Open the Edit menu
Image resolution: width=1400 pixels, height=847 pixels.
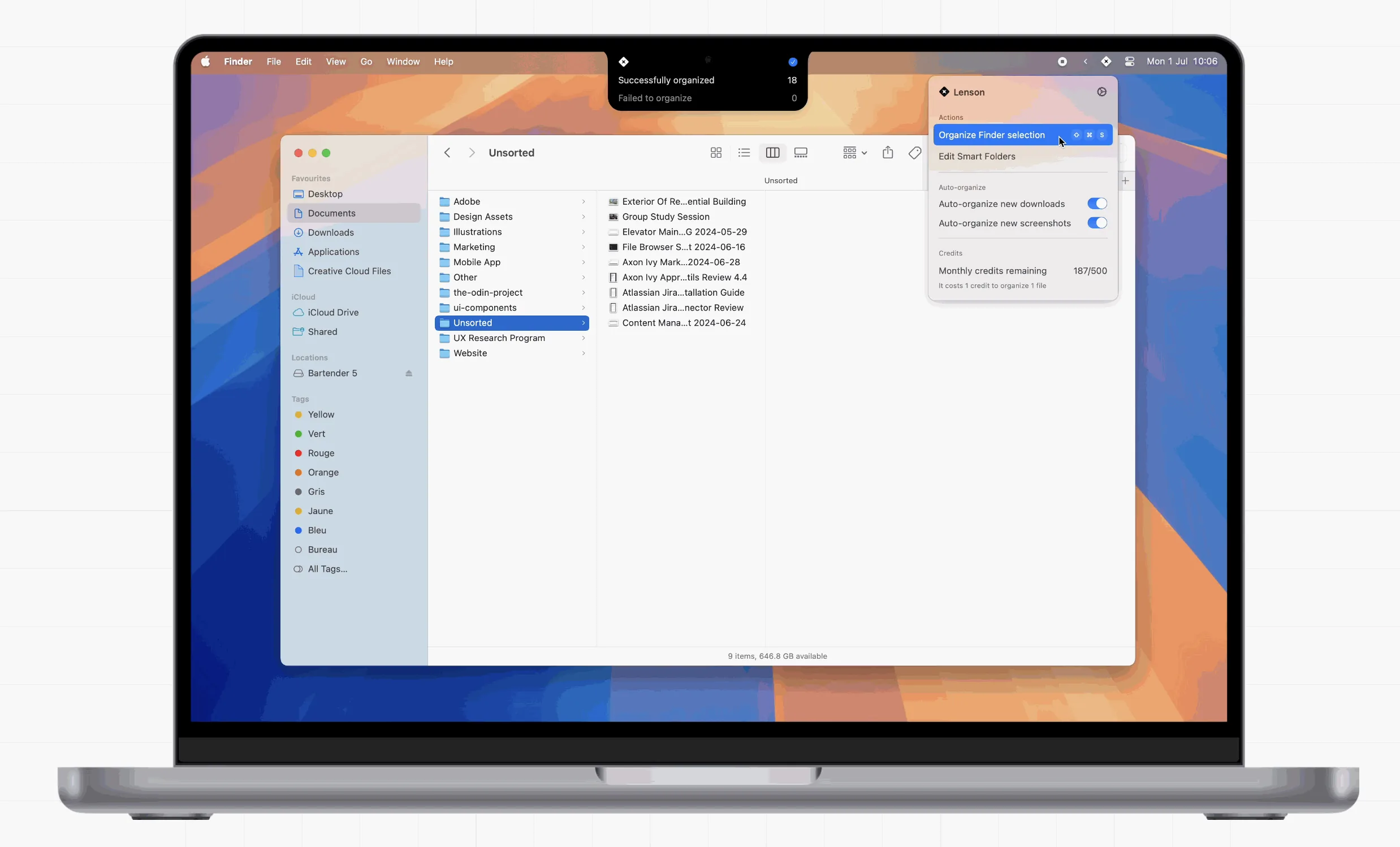coord(304,62)
